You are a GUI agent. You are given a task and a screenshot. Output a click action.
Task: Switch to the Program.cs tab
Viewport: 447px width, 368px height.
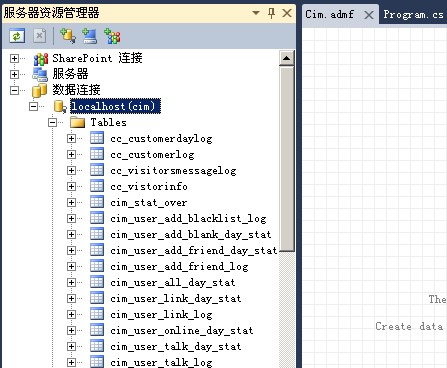point(413,14)
